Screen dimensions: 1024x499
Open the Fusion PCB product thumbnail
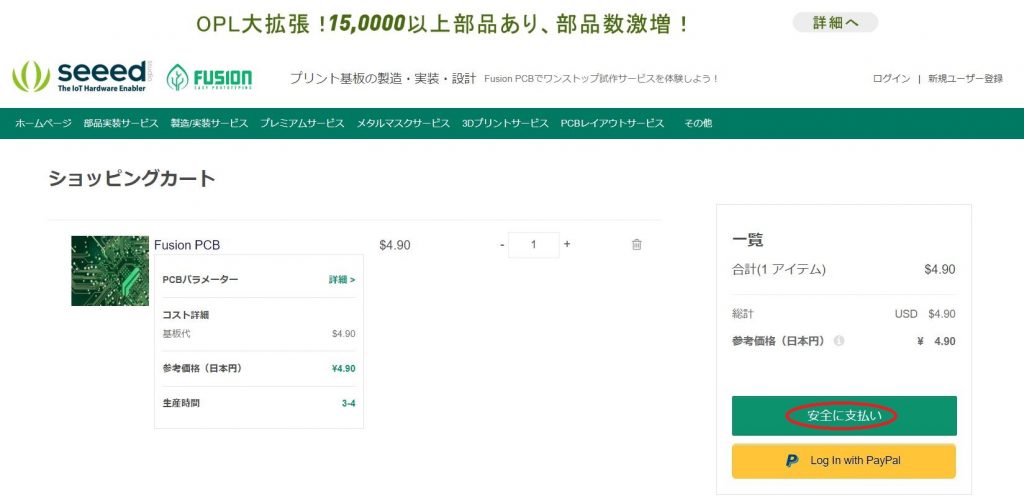110,271
